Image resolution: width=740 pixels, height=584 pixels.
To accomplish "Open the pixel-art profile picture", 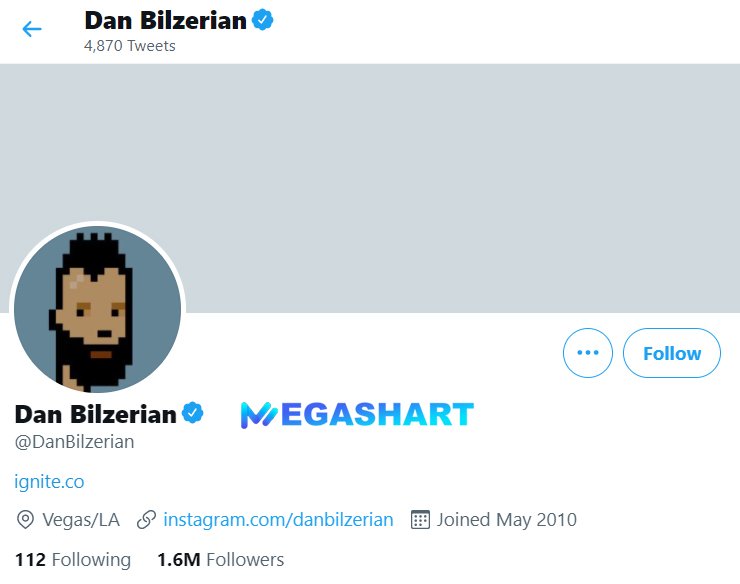I will [97, 308].
